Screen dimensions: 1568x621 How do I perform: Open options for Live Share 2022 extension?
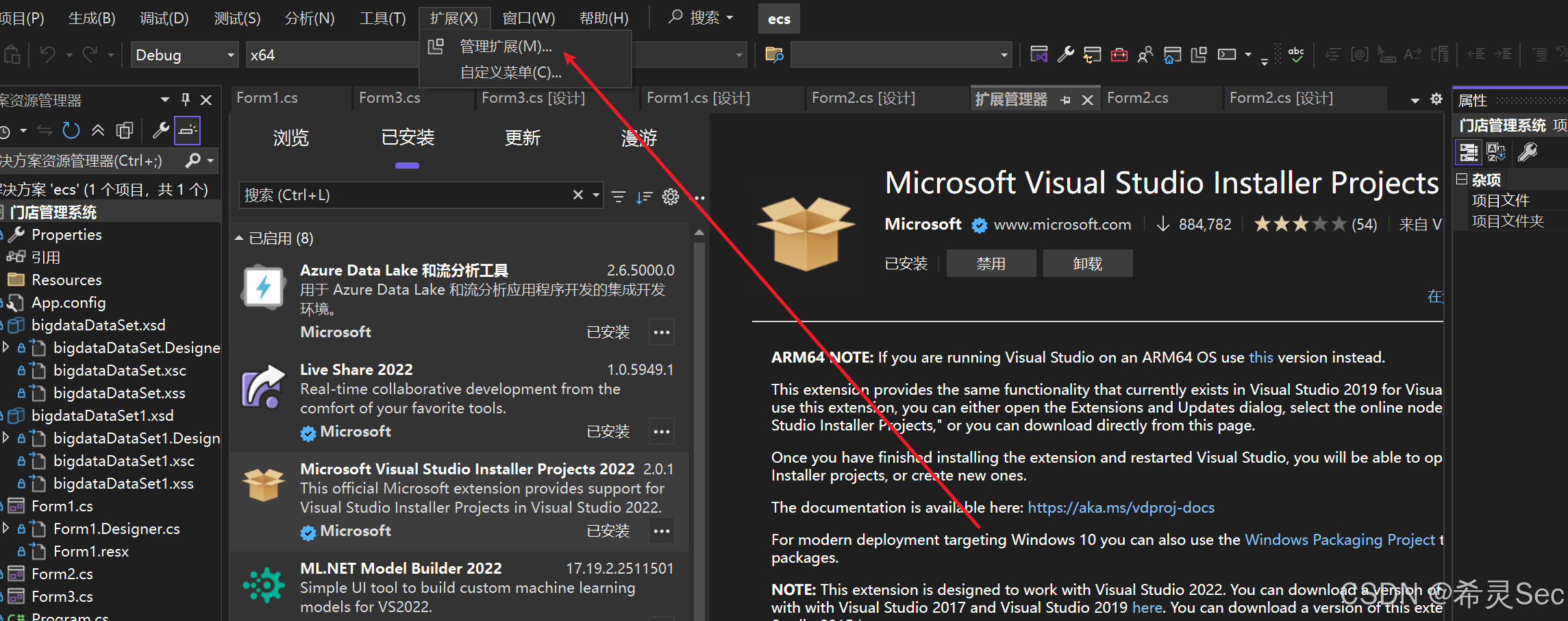(661, 432)
